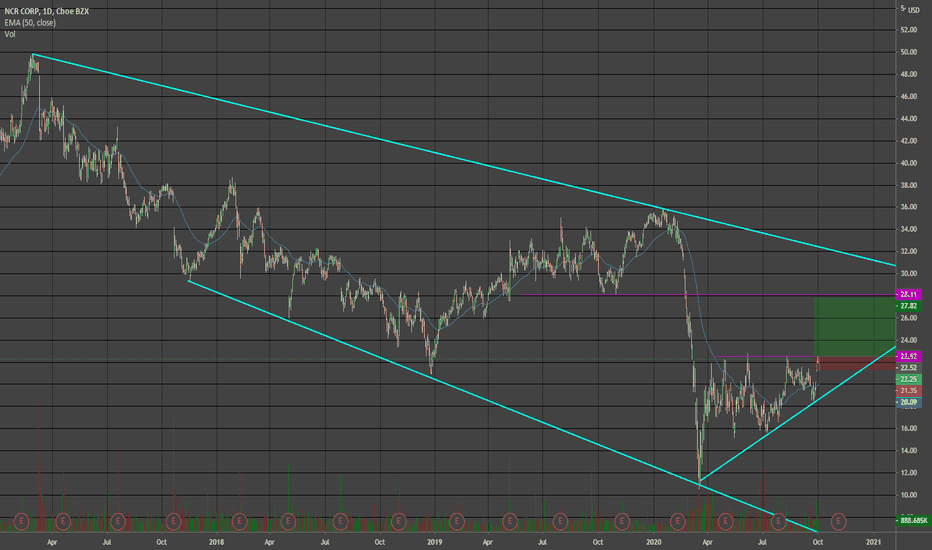The image size is (932, 550).
Task: Click the green 22.25 current price label
Action: click(908, 379)
